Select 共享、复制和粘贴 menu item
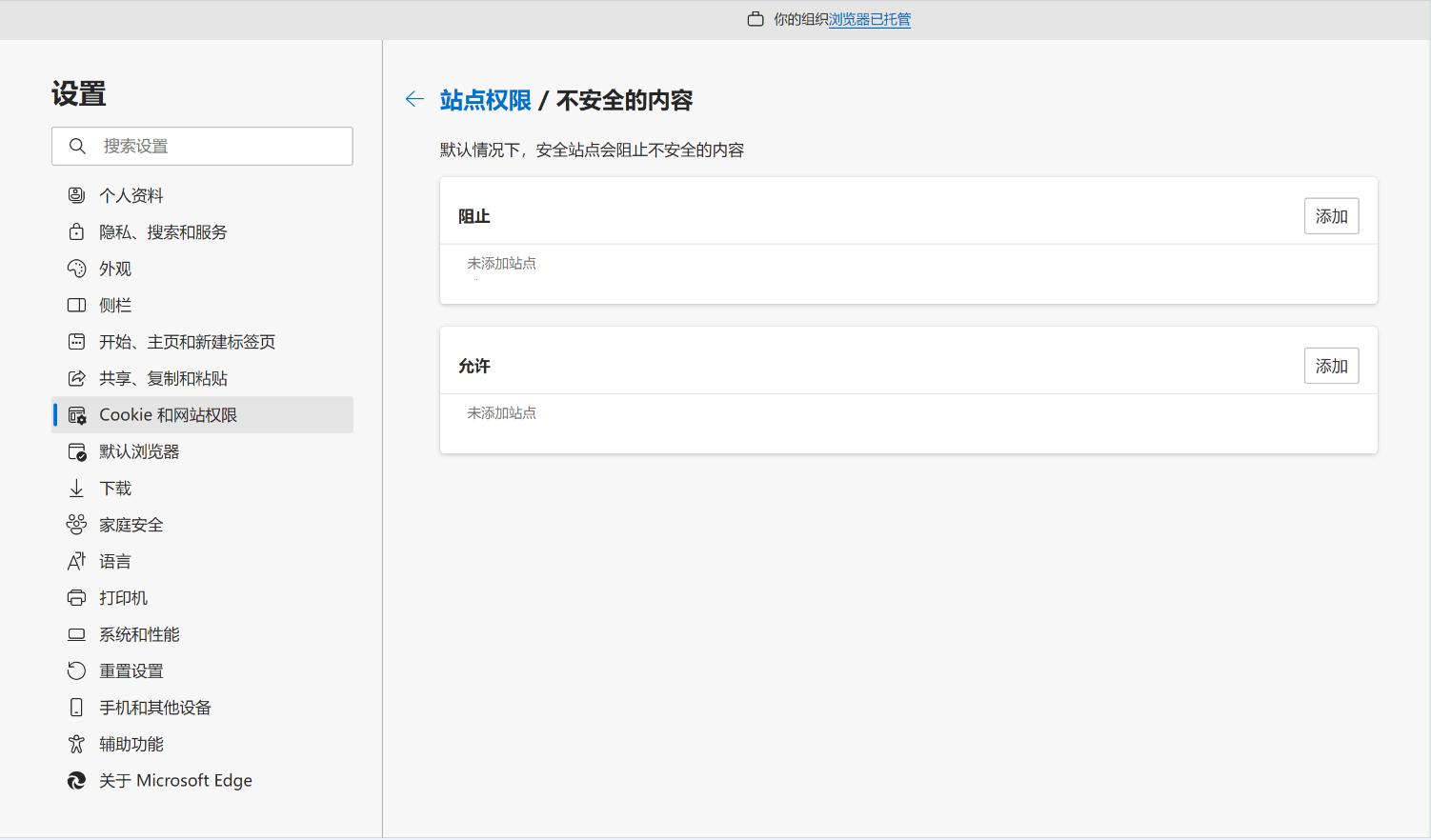1431x840 pixels. (x=202, y=378)
